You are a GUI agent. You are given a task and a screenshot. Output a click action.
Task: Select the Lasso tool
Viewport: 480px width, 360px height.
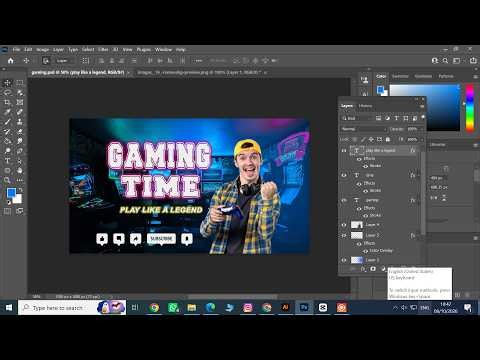pos(8,93)
